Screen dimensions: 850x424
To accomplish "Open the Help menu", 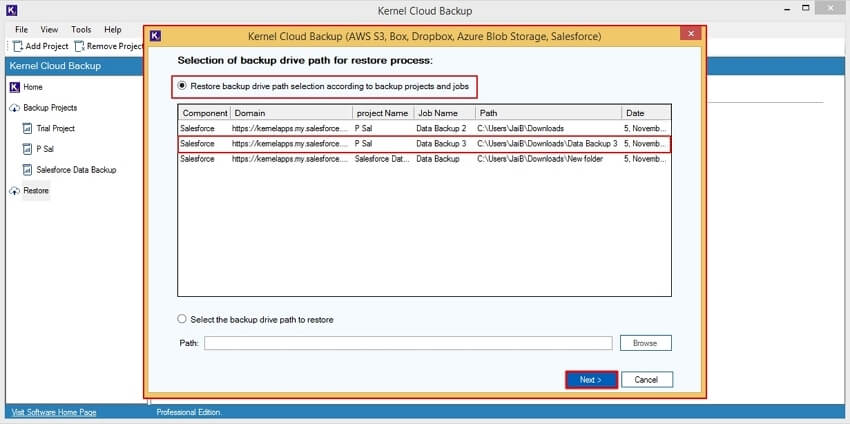I will point(113,29).
